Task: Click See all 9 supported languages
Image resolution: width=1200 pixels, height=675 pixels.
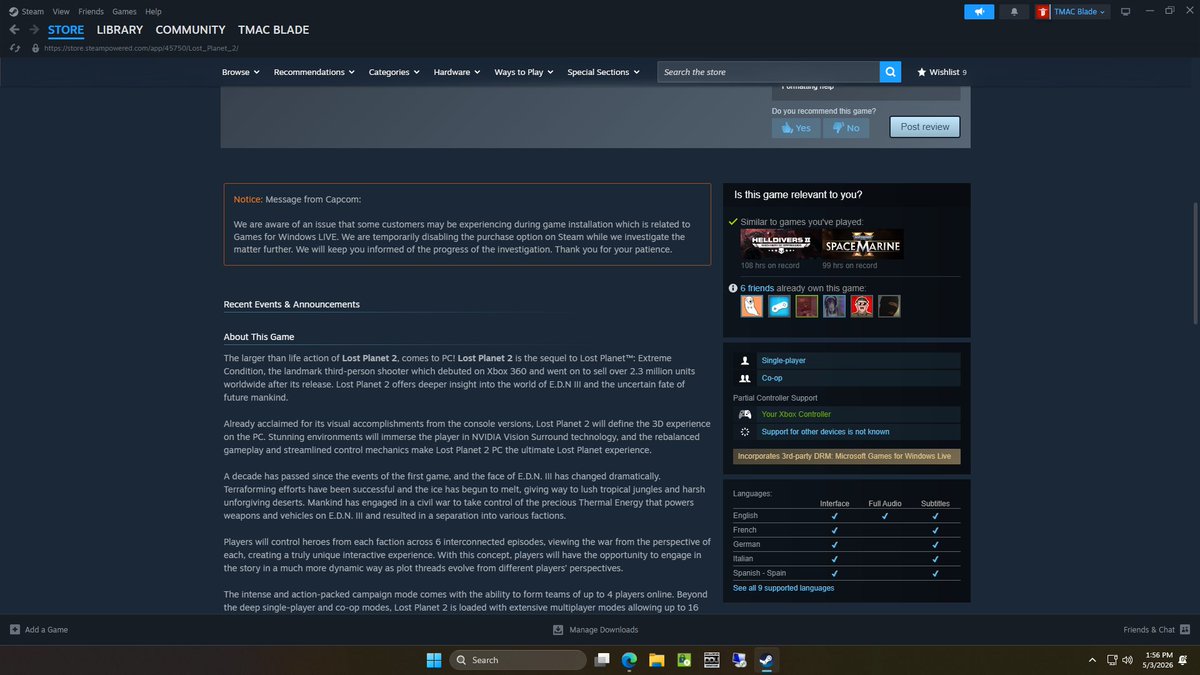Action: click(x=783, y=588)
